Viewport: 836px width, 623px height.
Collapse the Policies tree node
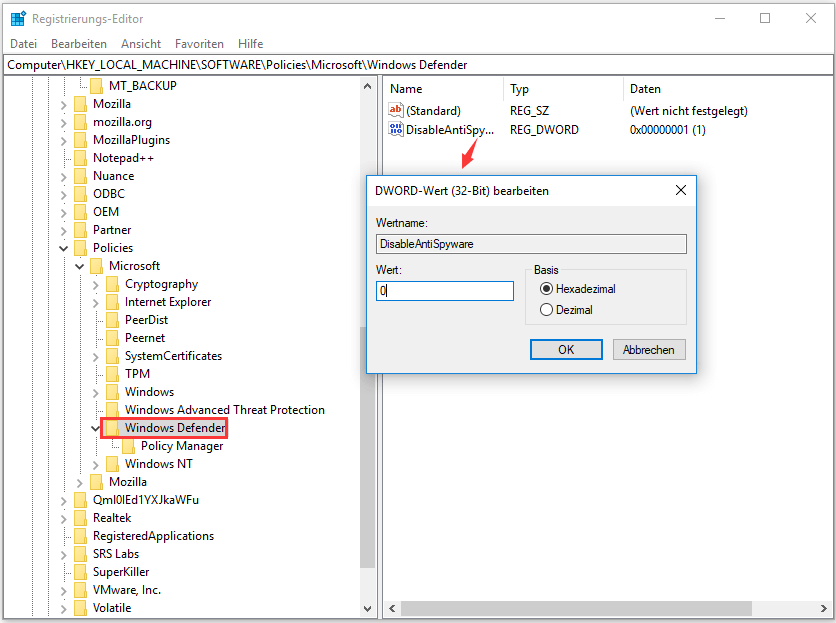pyautogui.click(x=63, y=248)
